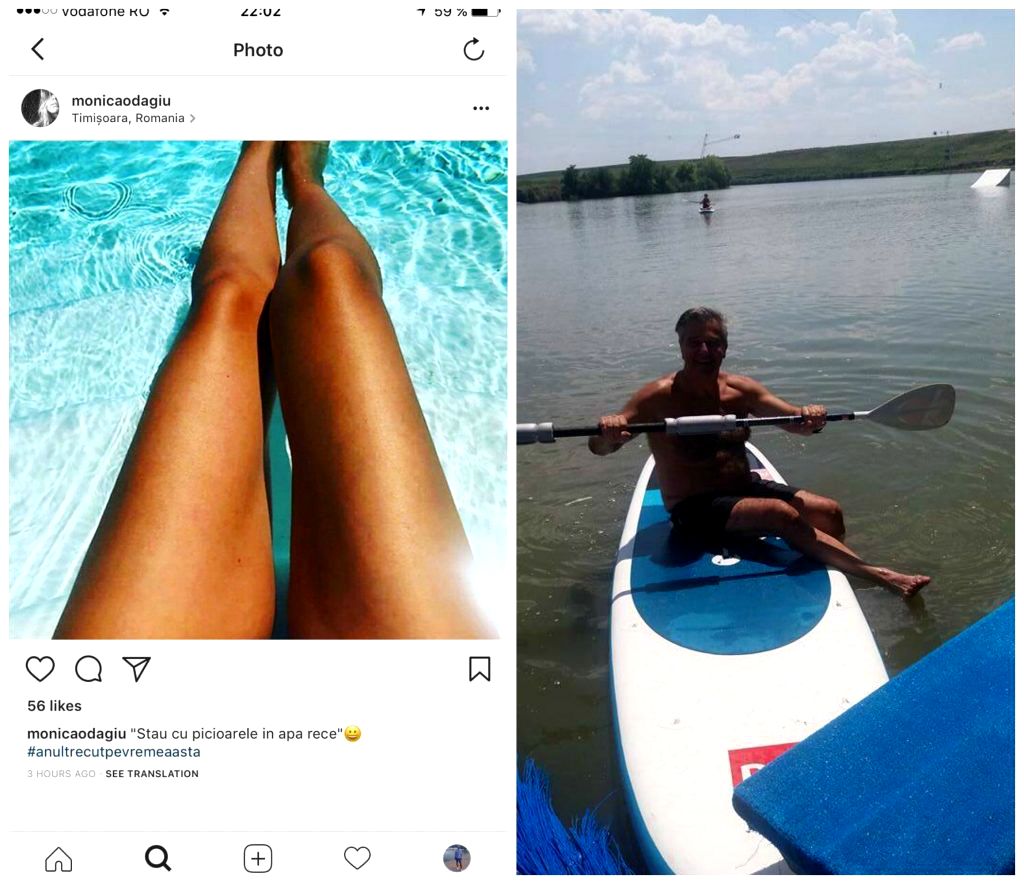Share post with paper plane icon
Screen dimensions: 1024x884
coord(136,669)
